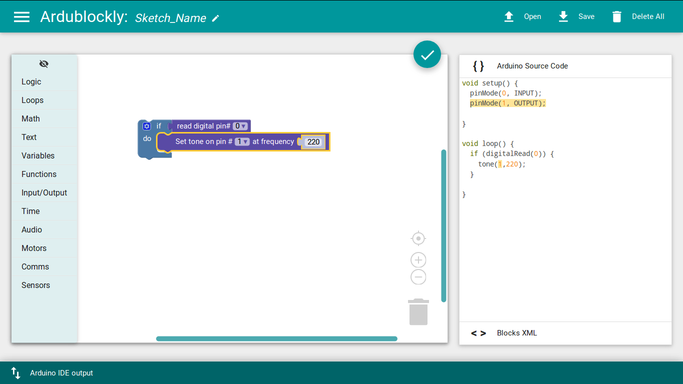Click the round checkmark upload button
The width and height of the screenshot is (683, 384).
tap(427, 54)
